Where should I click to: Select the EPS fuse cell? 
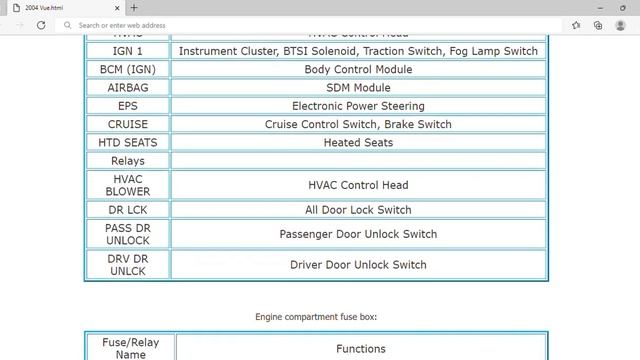pos(128,106)
